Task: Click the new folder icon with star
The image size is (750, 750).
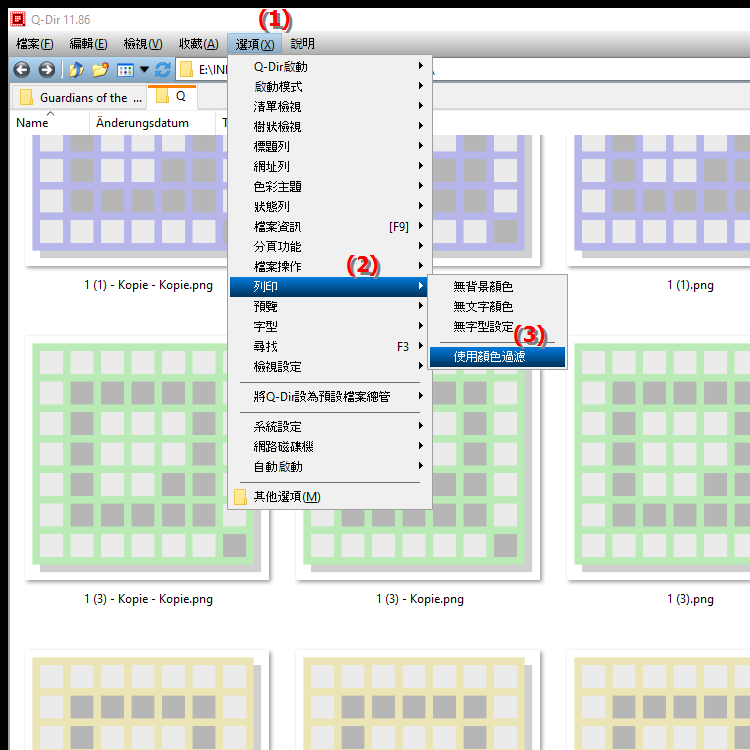Action: point(100,70)
